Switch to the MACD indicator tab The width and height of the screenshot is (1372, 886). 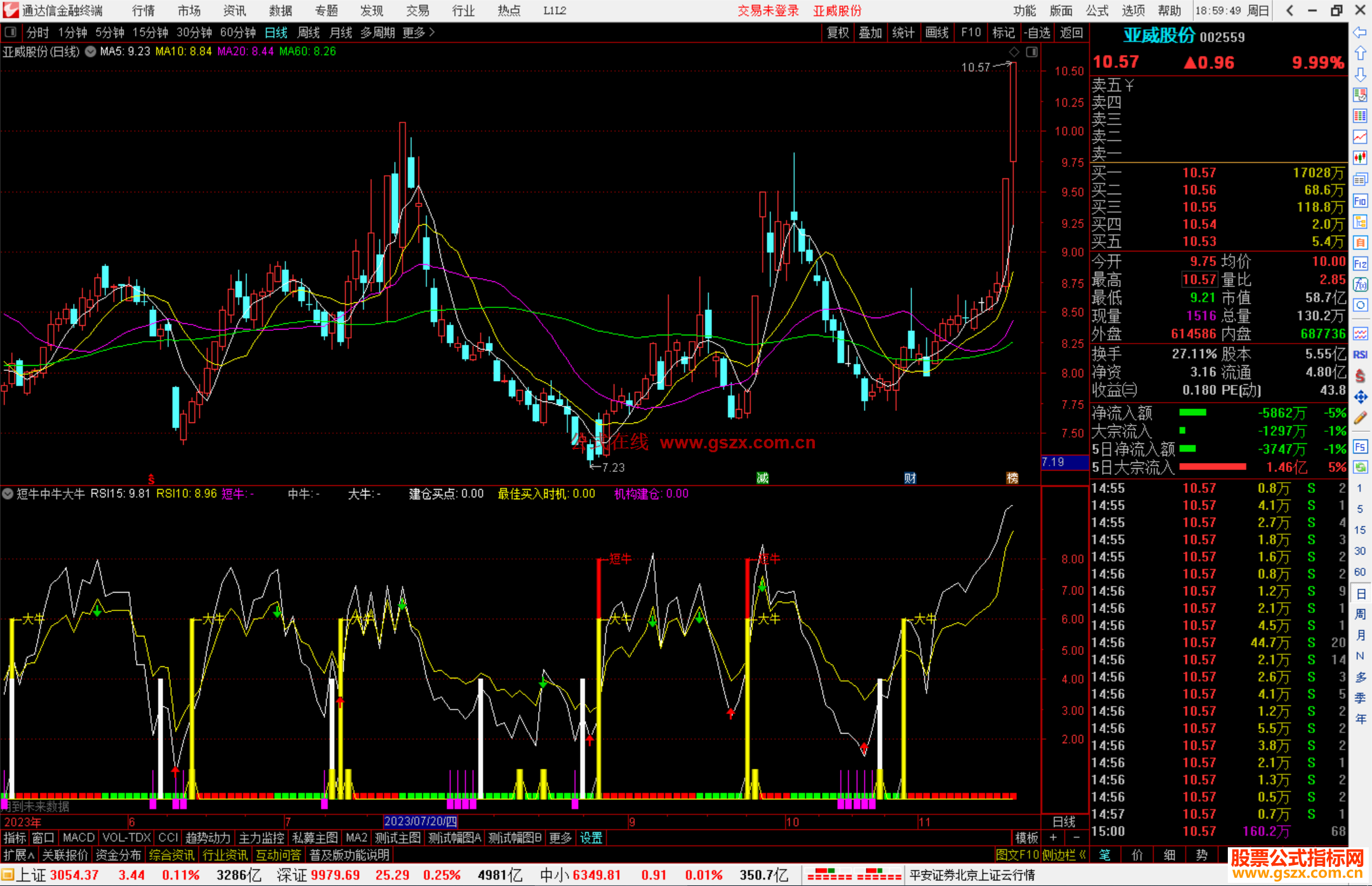click(78, 838)
